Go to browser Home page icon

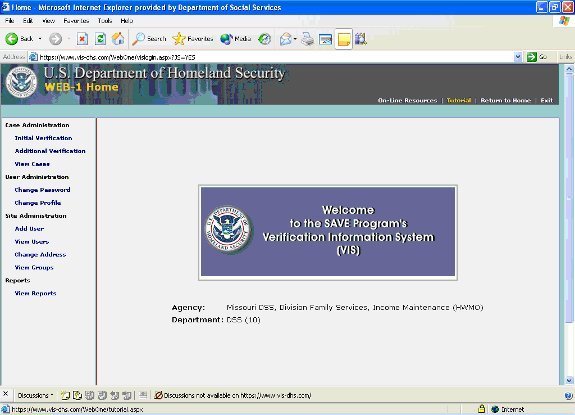coord(118,39)
